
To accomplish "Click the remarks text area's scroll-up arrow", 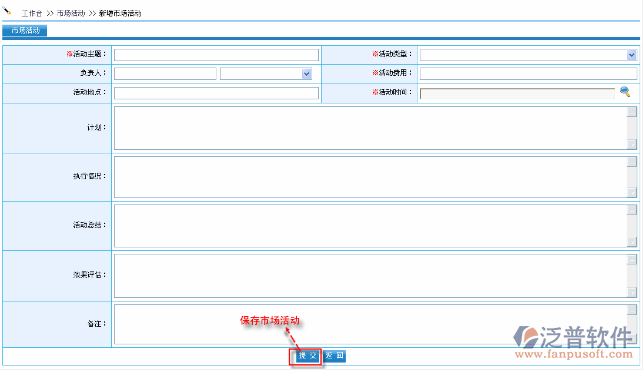I will click(632, 309).
